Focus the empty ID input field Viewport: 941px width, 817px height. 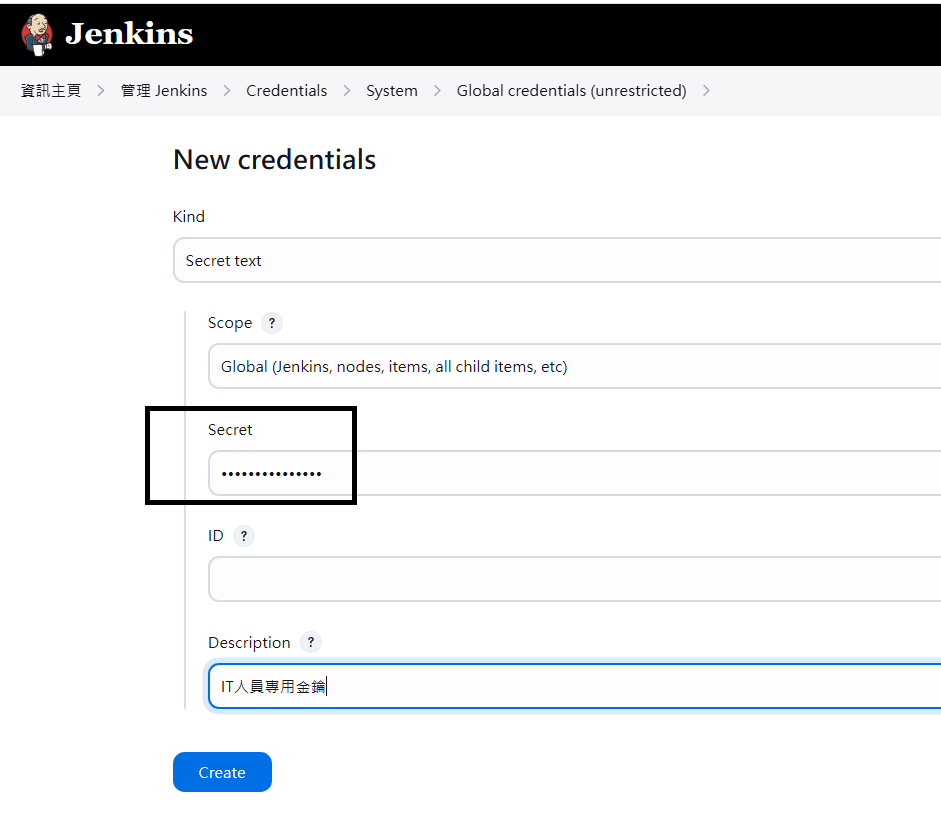(x=574, y=579)
